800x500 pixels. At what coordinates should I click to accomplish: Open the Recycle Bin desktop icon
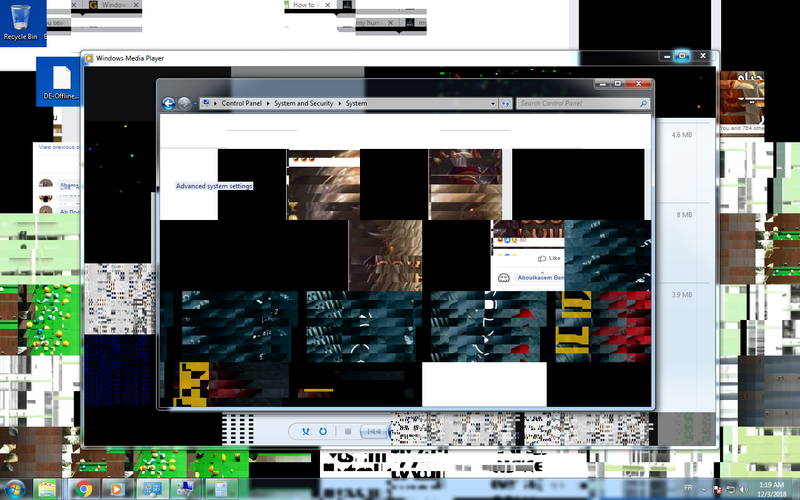20,22
